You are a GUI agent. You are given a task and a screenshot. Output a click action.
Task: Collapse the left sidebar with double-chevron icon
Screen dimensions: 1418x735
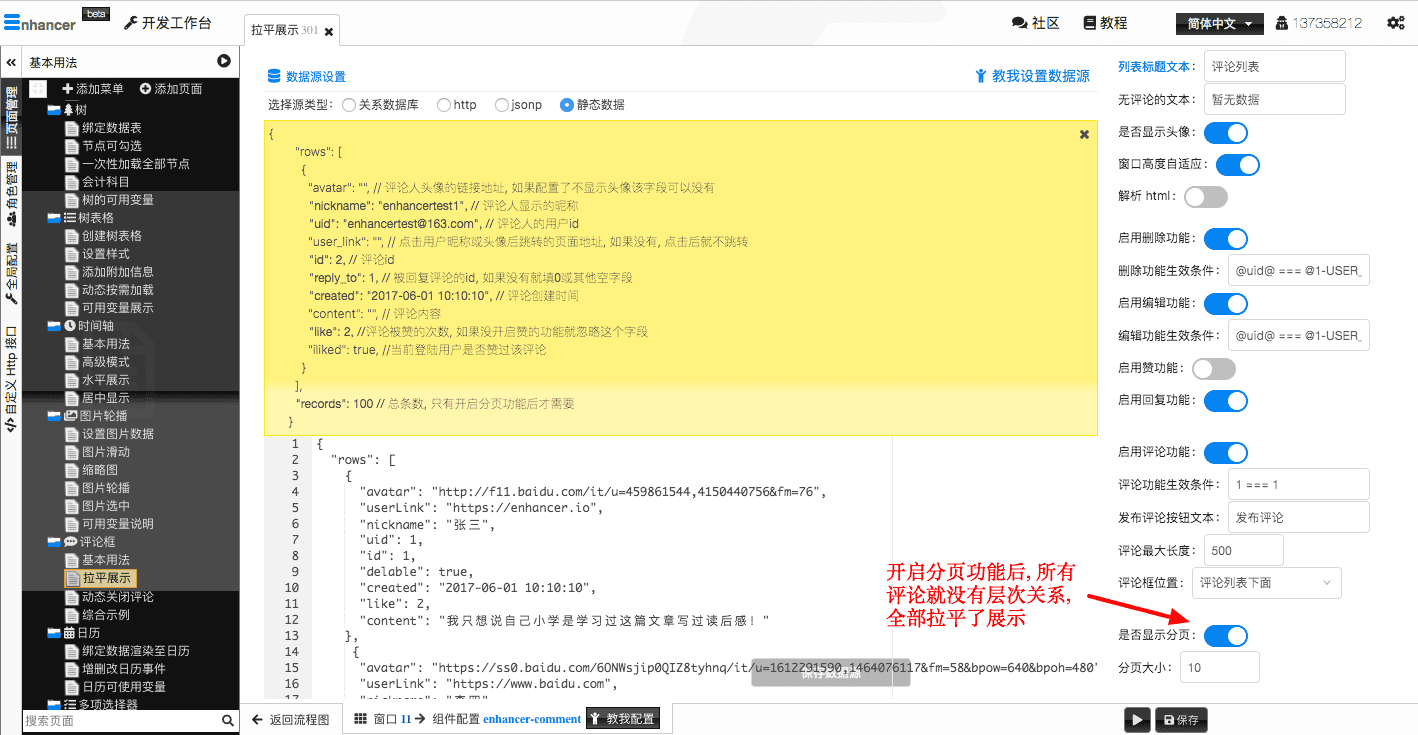[x=11, y=62]
